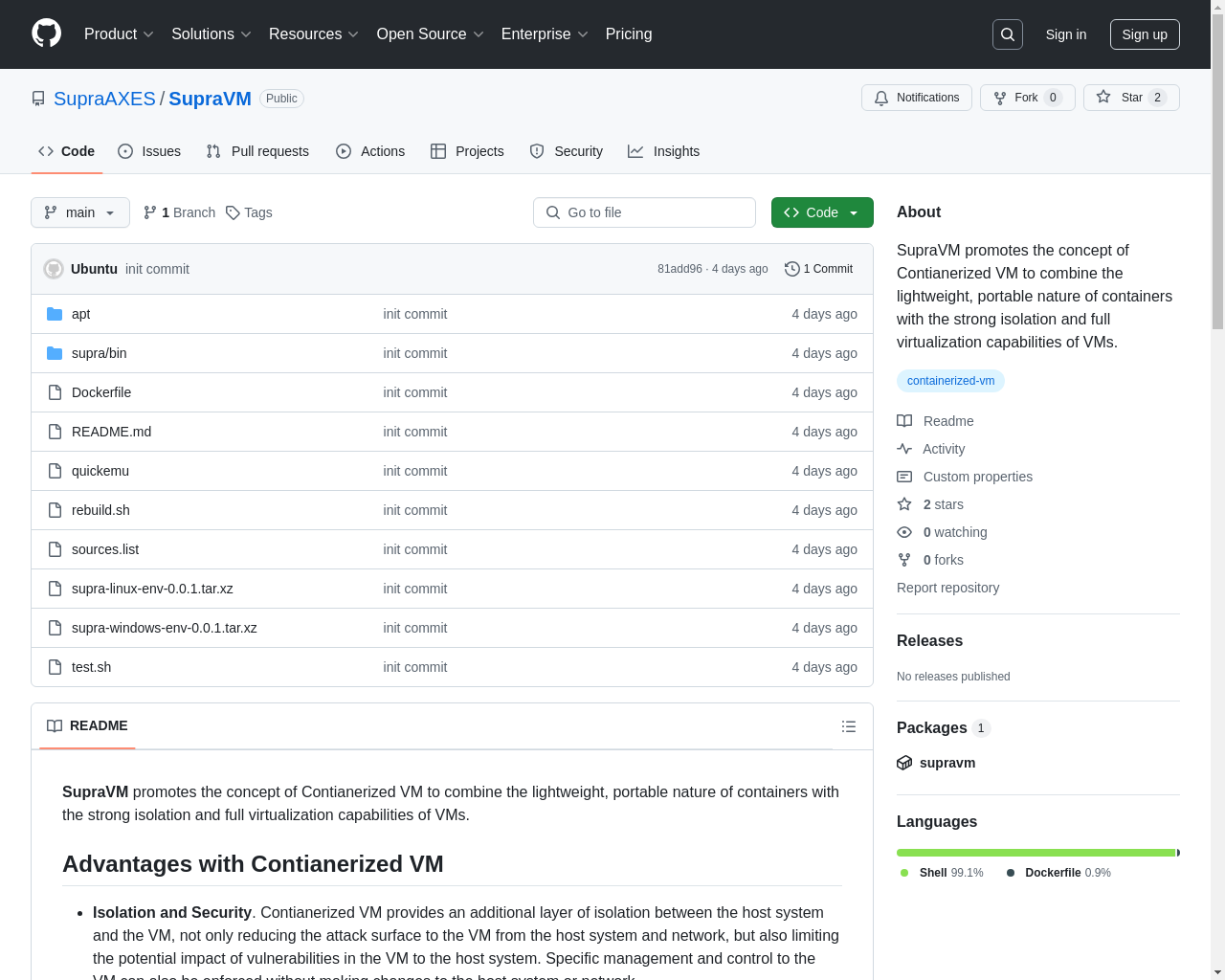
Task: Click the rebuild.sh file icon
Action: (55, 510)
